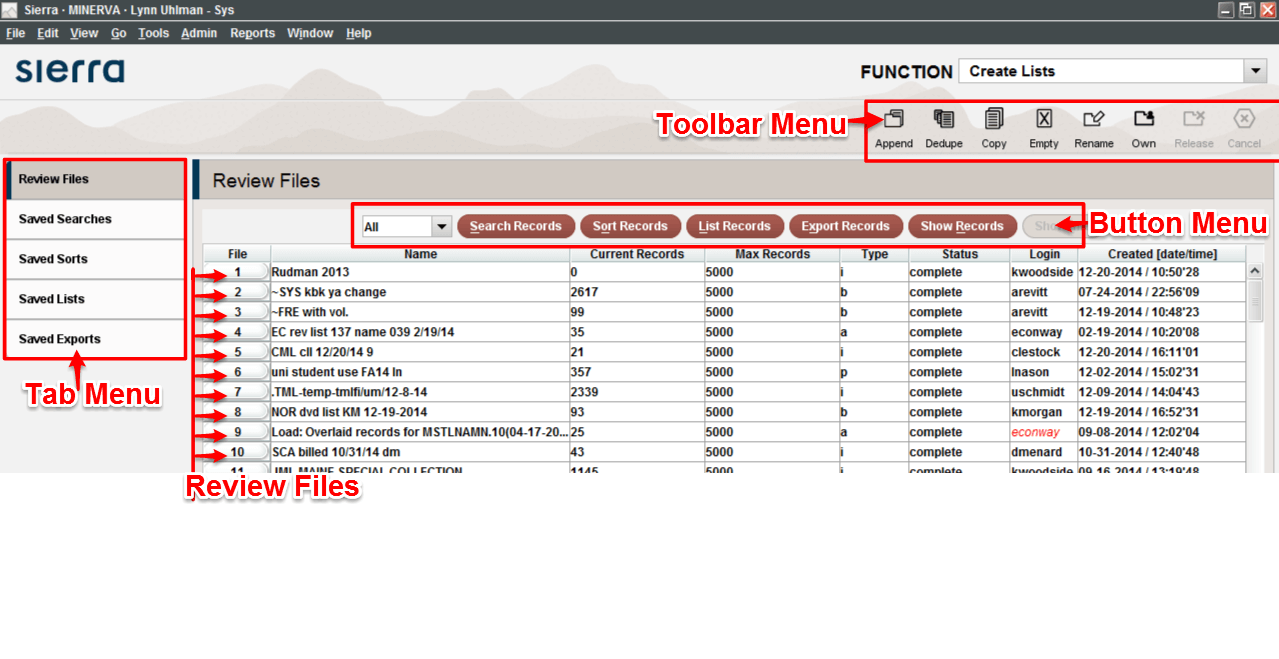The image size is (1279, 659).
Task: Click the File column header
Action: coord(237,254)
